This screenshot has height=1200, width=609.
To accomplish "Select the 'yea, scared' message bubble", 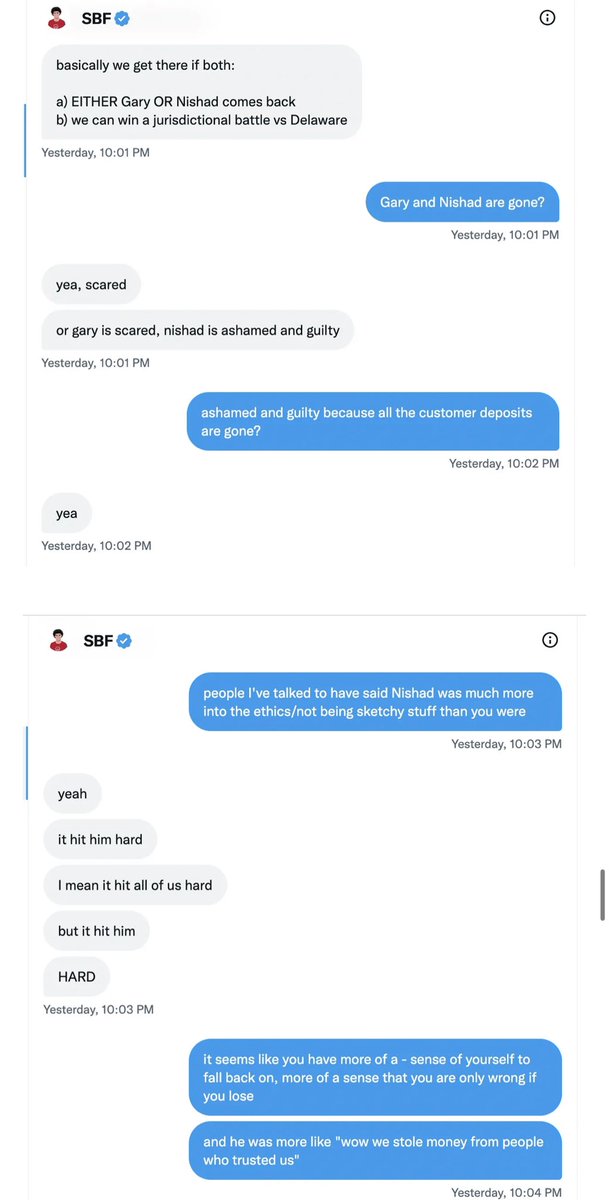I will click(x=91, y=285).
